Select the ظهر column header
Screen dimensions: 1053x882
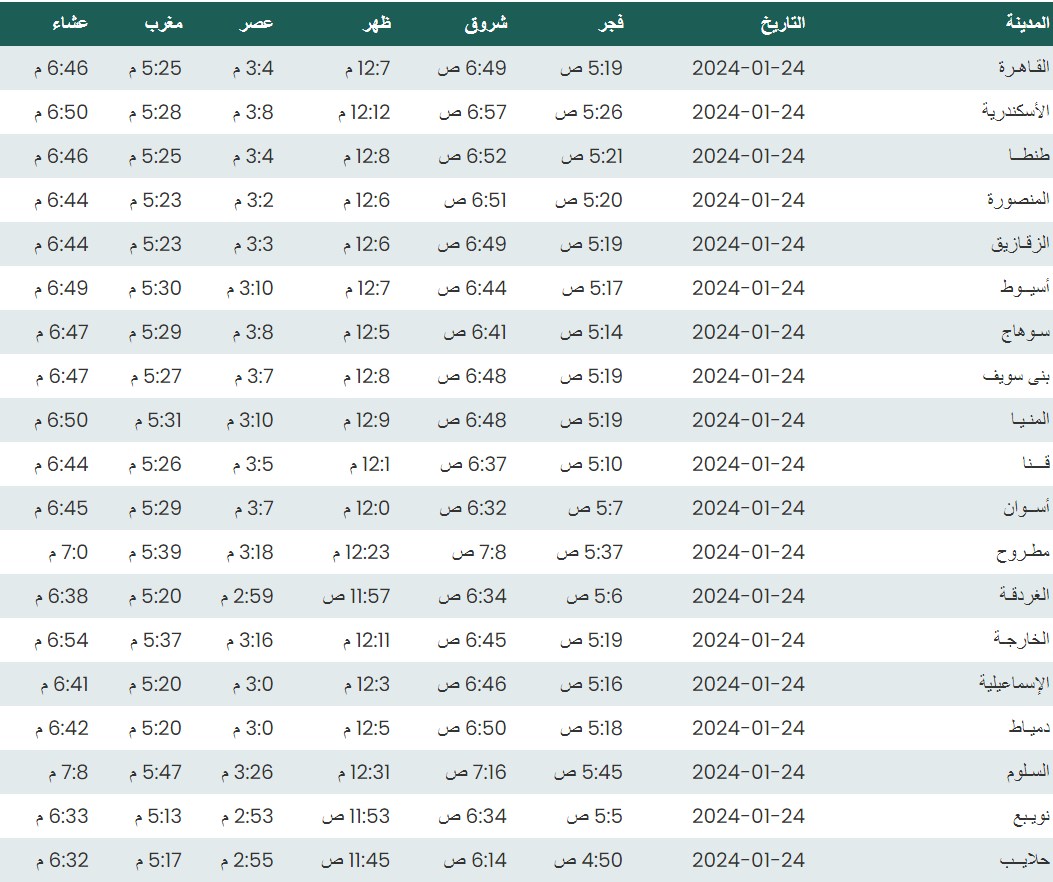point(375,23)
